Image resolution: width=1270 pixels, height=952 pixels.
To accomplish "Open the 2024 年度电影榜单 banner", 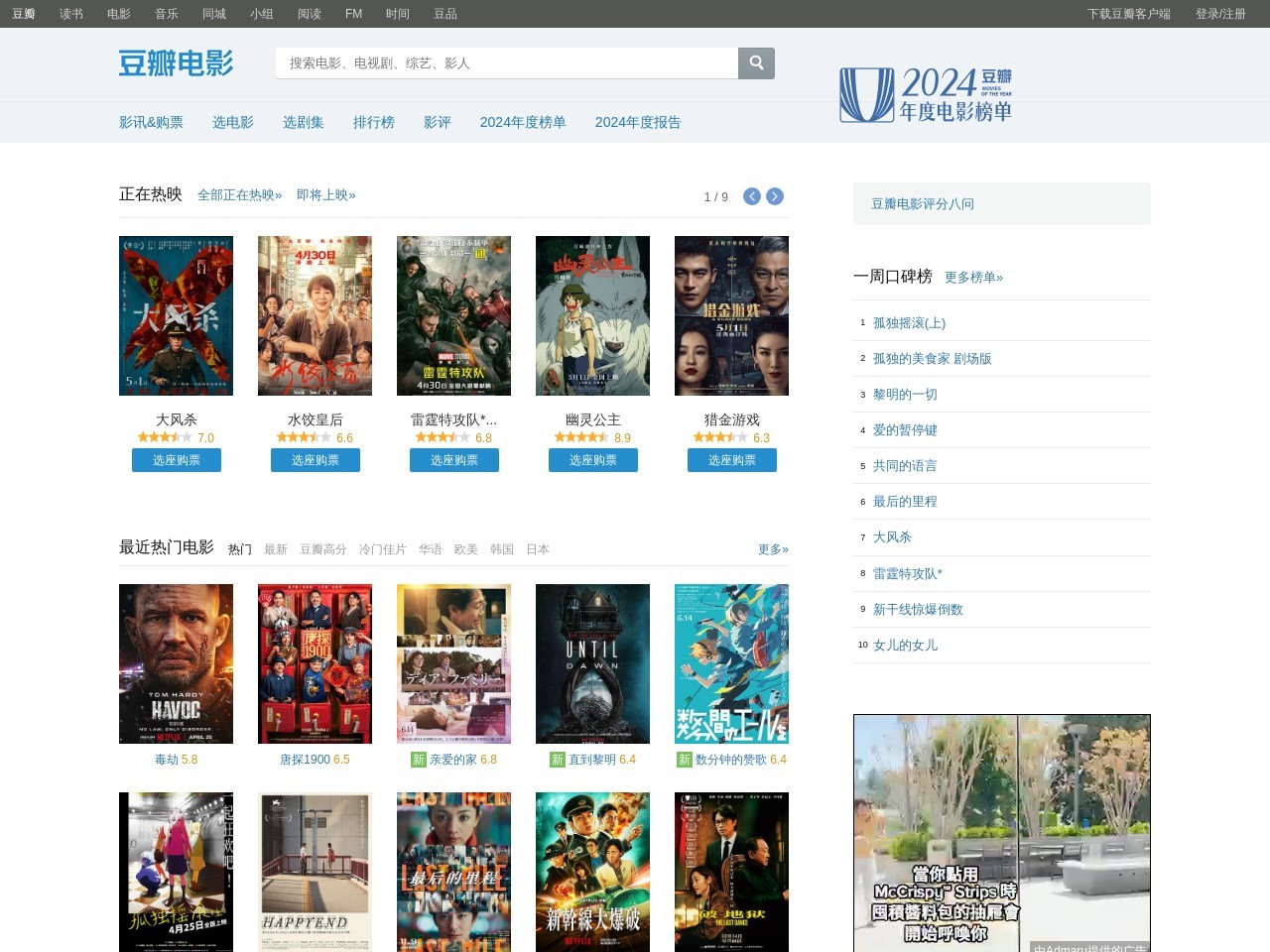I will [x=926, y=95].
